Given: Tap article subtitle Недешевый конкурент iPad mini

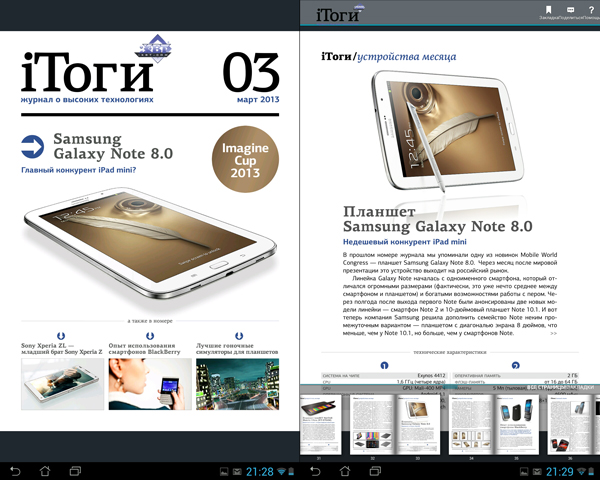Looking at the screenshot, I should [x=404, y=242].
